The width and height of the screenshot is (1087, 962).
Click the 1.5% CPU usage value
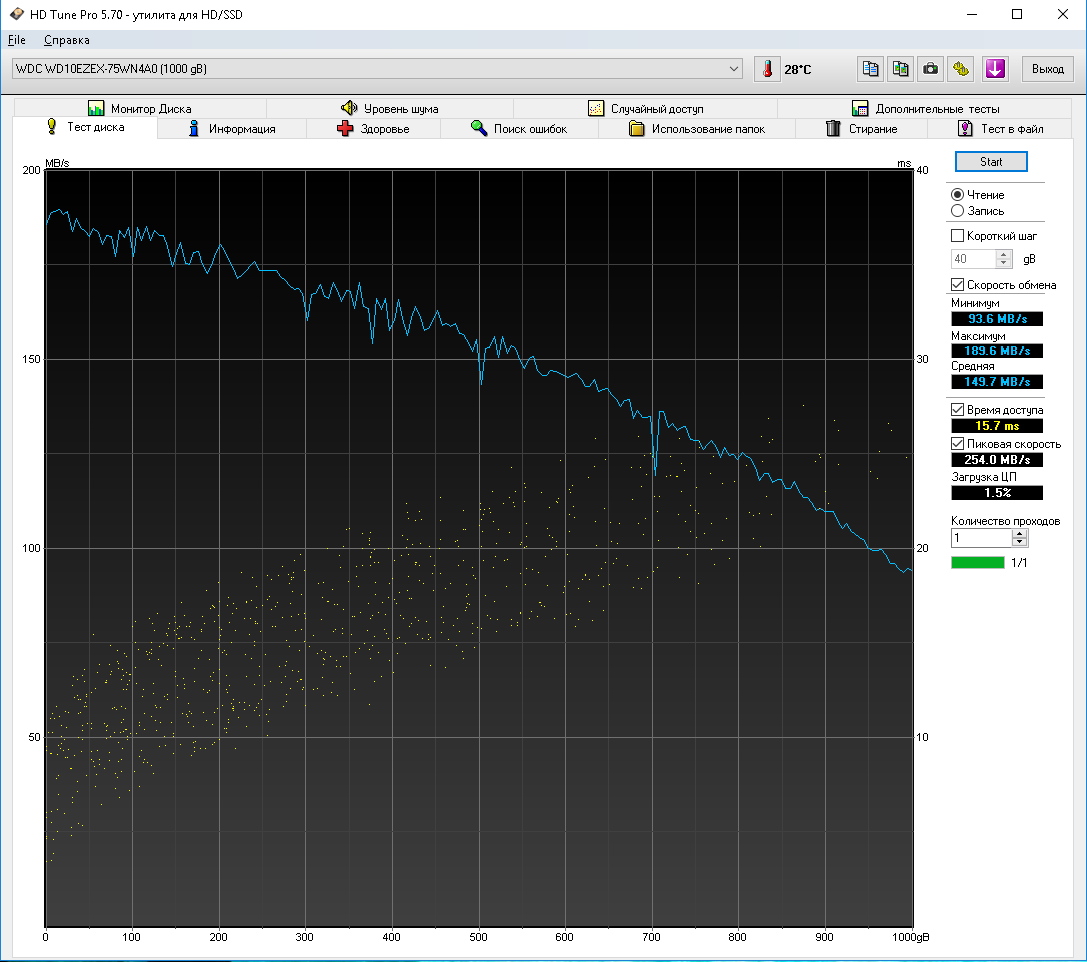tap(997, 493)
